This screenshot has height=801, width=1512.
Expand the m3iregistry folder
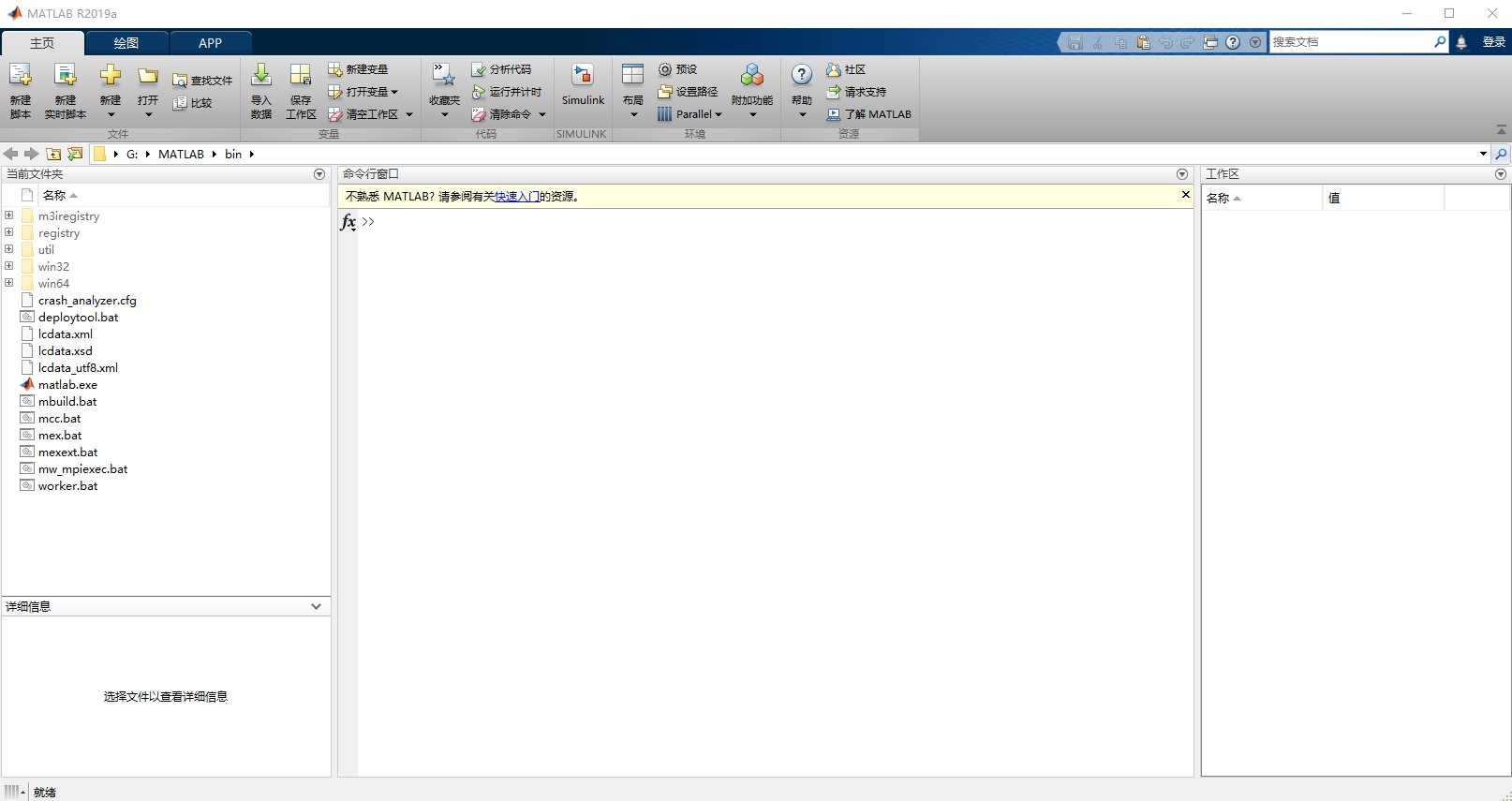coord(9,215)
